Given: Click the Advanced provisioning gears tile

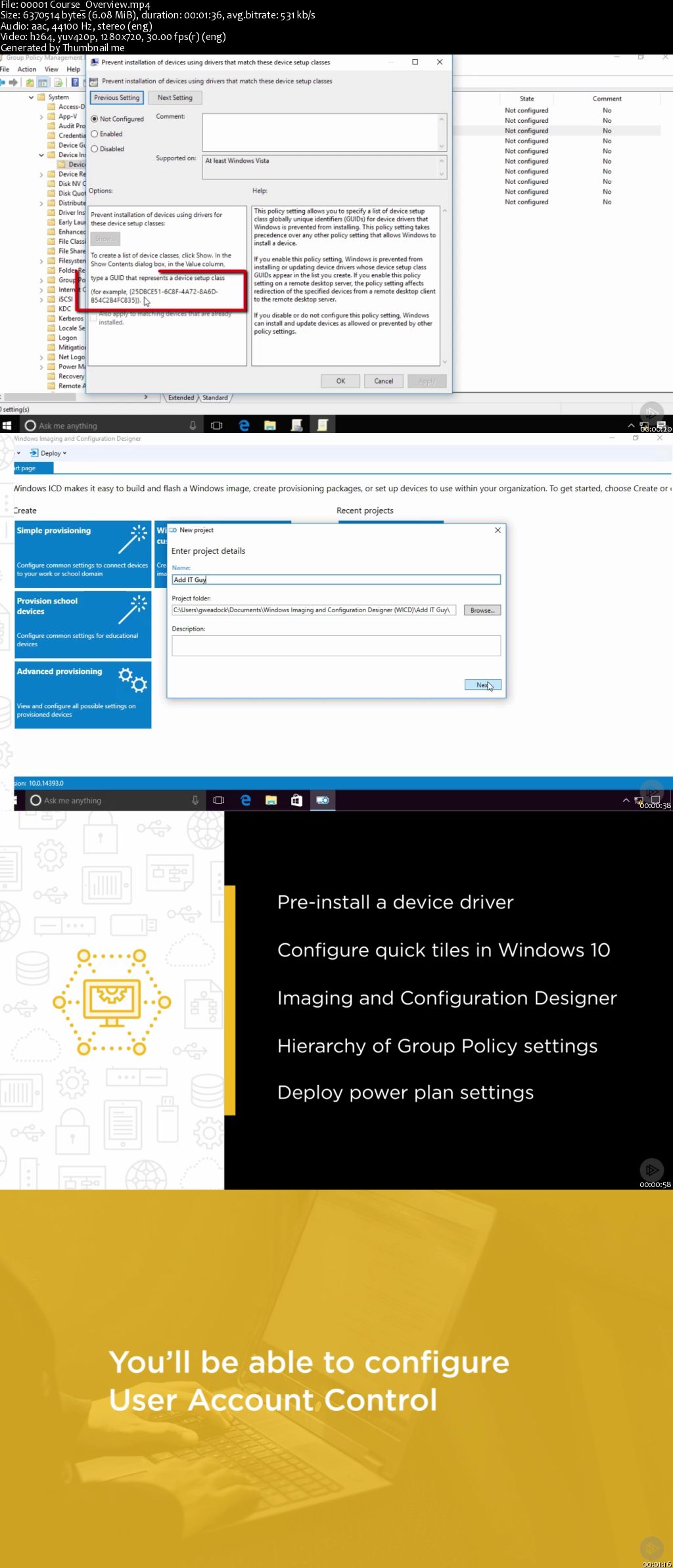Looking at the screenshot, I should (83, 694).
